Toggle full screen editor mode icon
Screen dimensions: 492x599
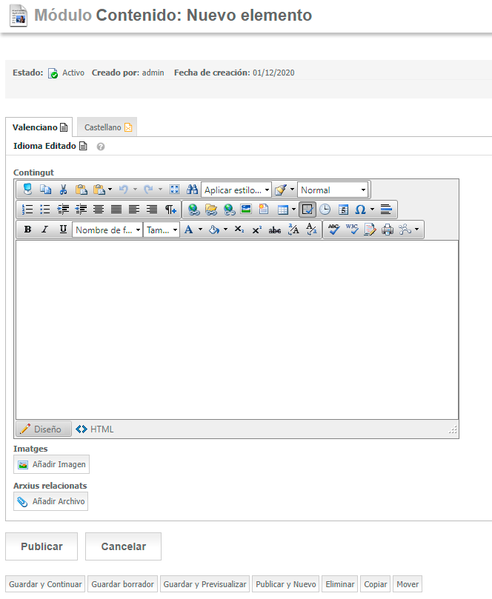coord(175,189)
